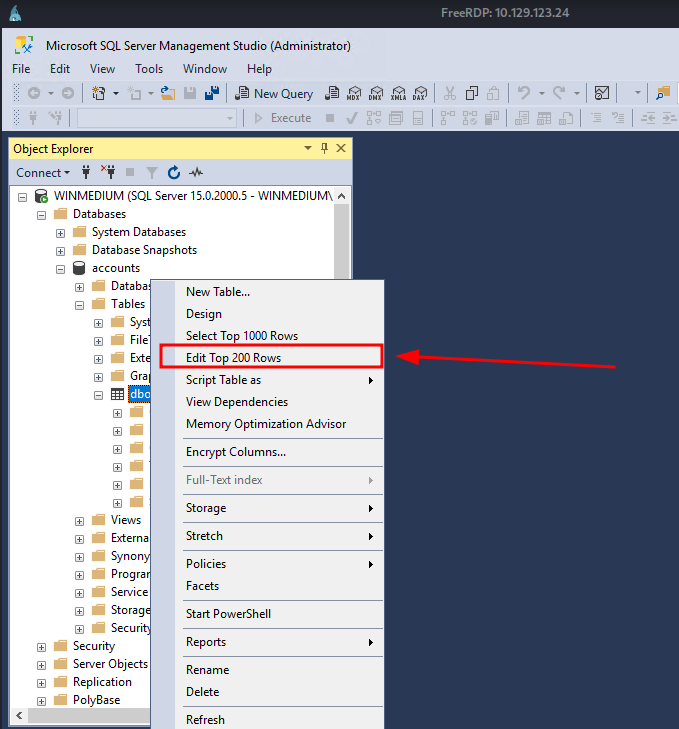Open the Window menu

coord(205,69)
